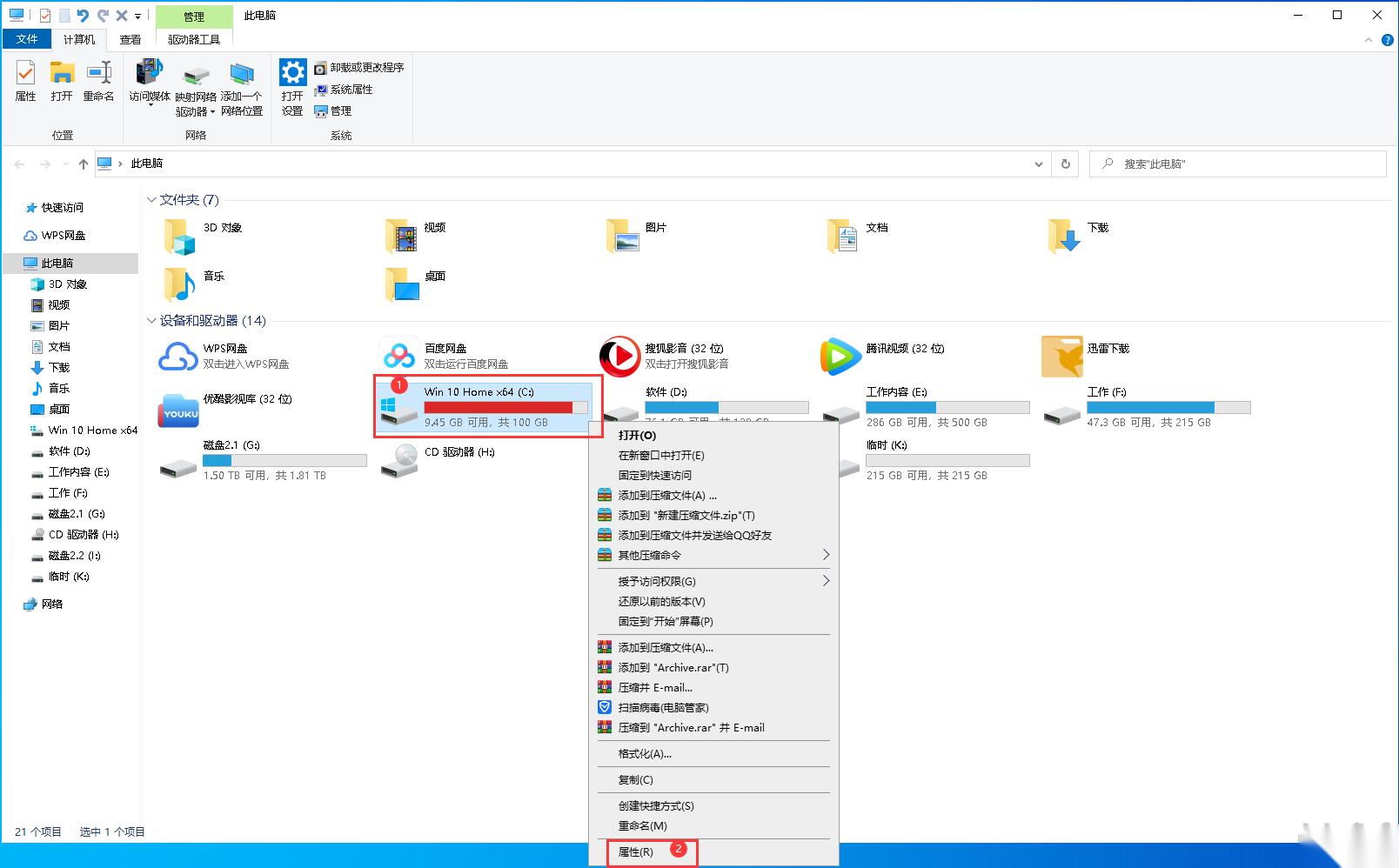Collapse the Folders (7) group
Image resolution: width=1399 pixels, height=868 pixels.
click(x=151, y=200)
